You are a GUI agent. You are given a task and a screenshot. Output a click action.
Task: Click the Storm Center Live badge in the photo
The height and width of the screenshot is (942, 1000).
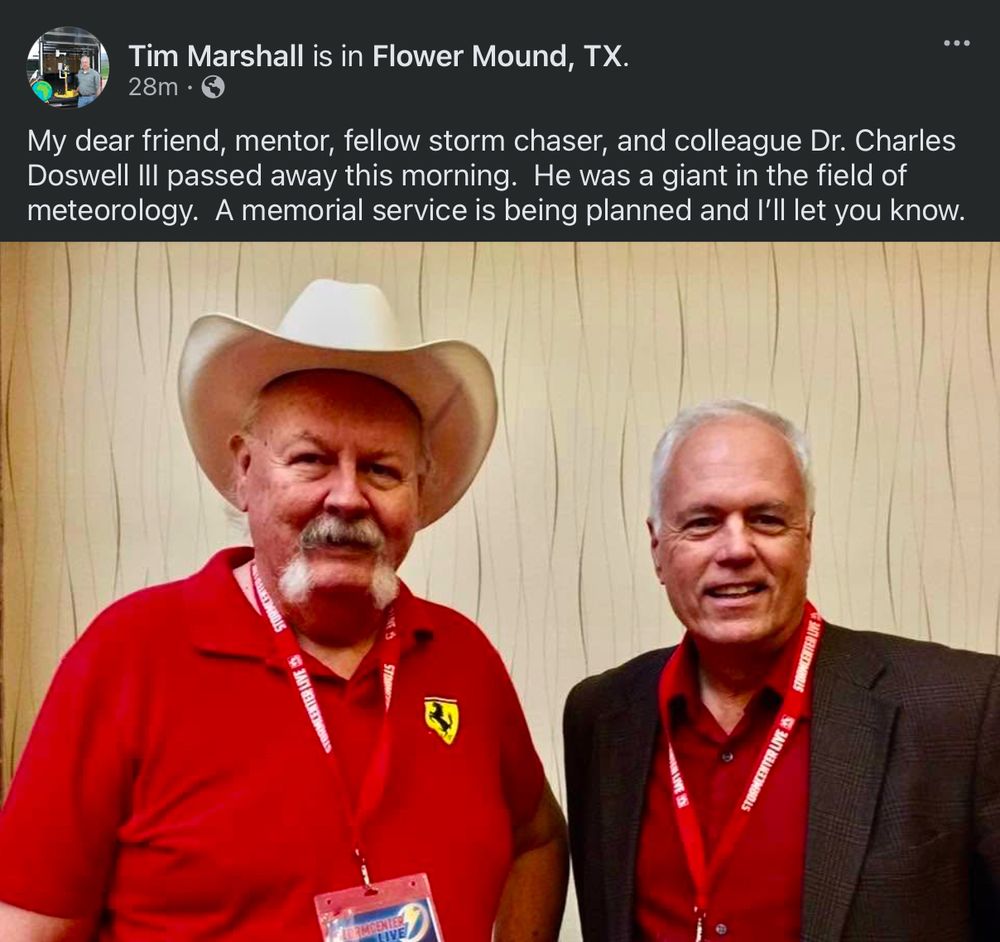tap(379, 911)
